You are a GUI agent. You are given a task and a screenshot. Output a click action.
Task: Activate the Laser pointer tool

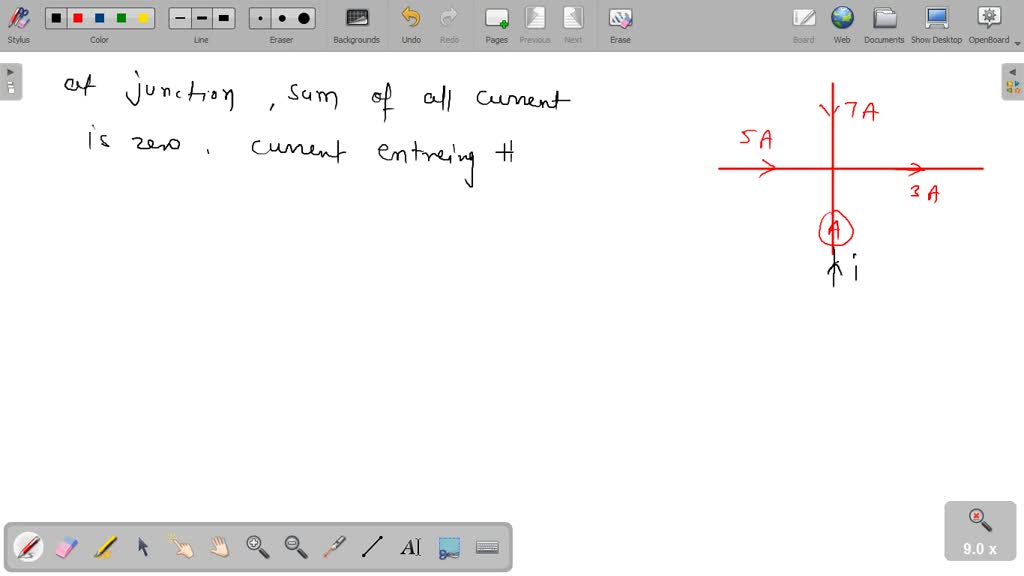pyautogui.click(x=334, y=546)
